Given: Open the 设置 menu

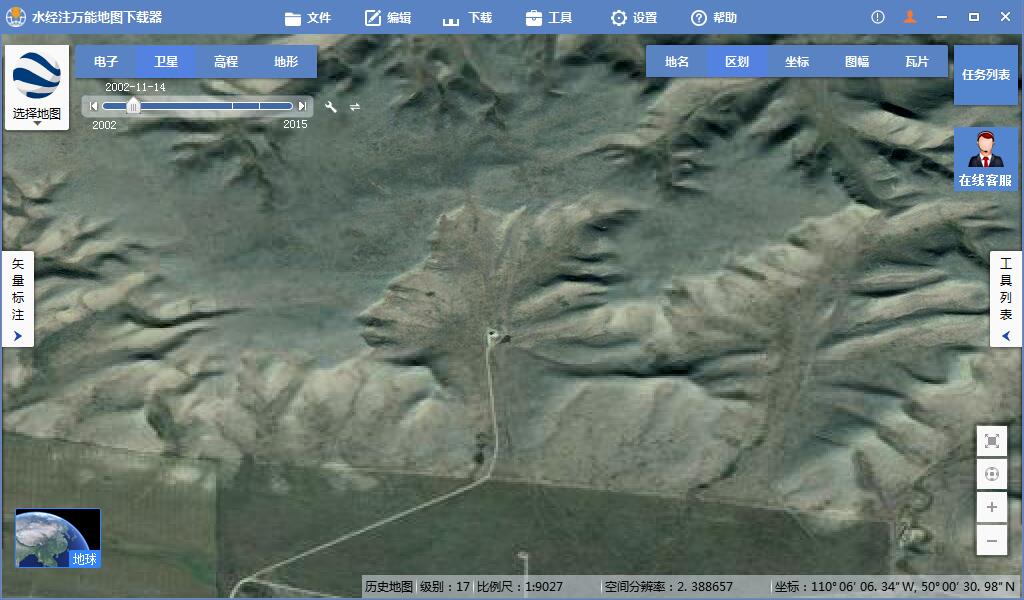Looking at the screenshot, I should tap(633, 18).
